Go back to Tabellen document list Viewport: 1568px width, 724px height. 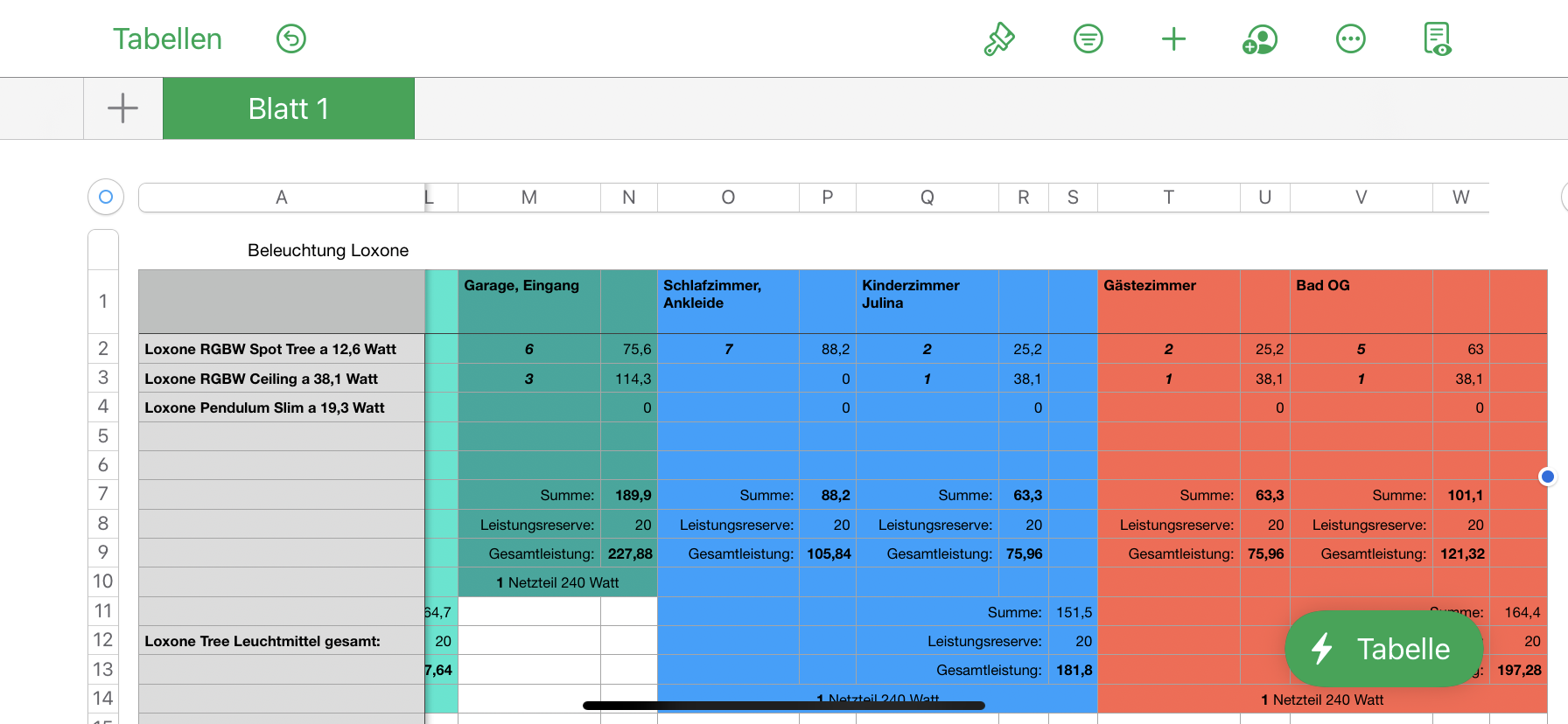coord(167,38)
